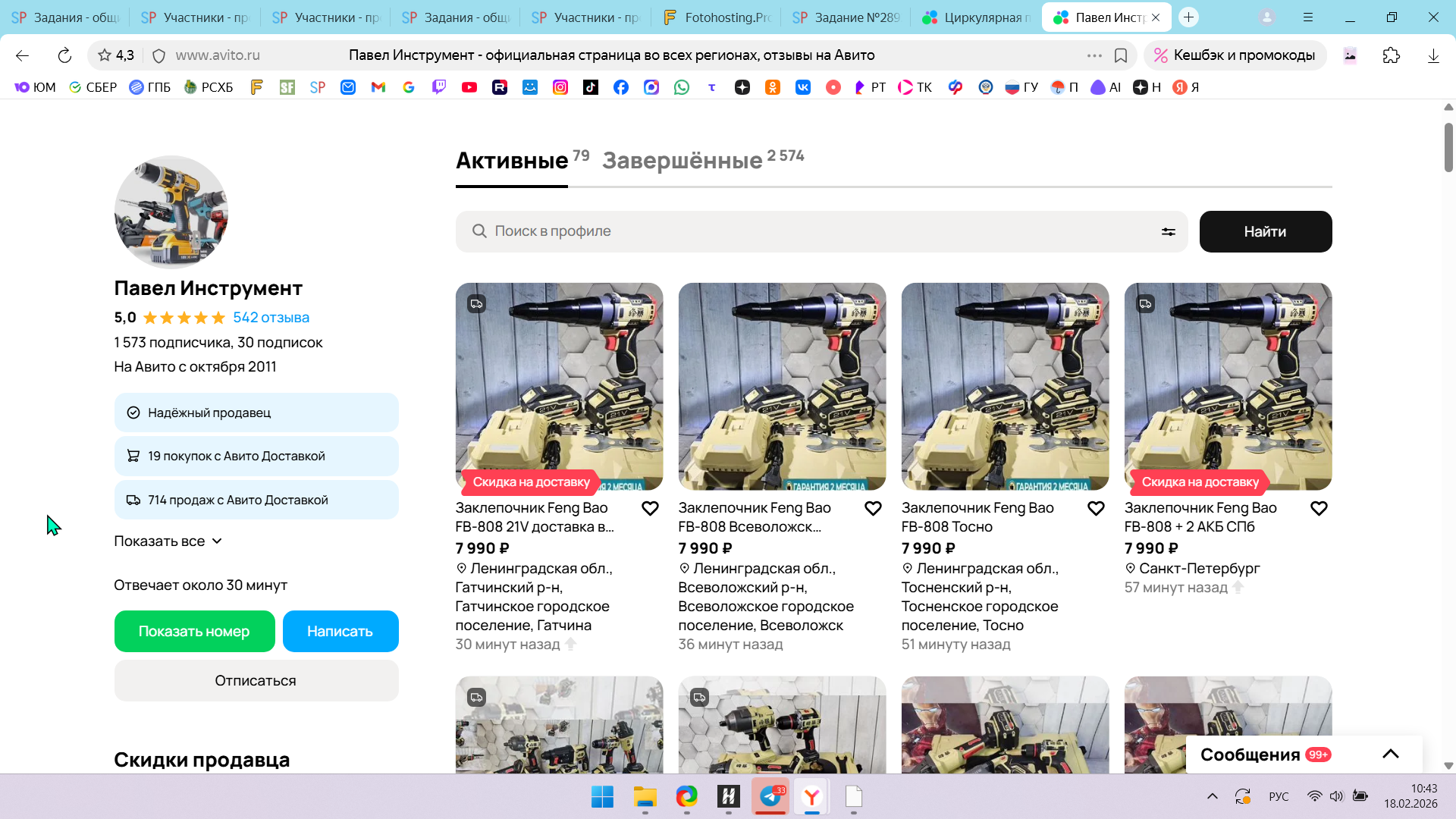Expand the Сообщения chat panel

[1390, 754]
